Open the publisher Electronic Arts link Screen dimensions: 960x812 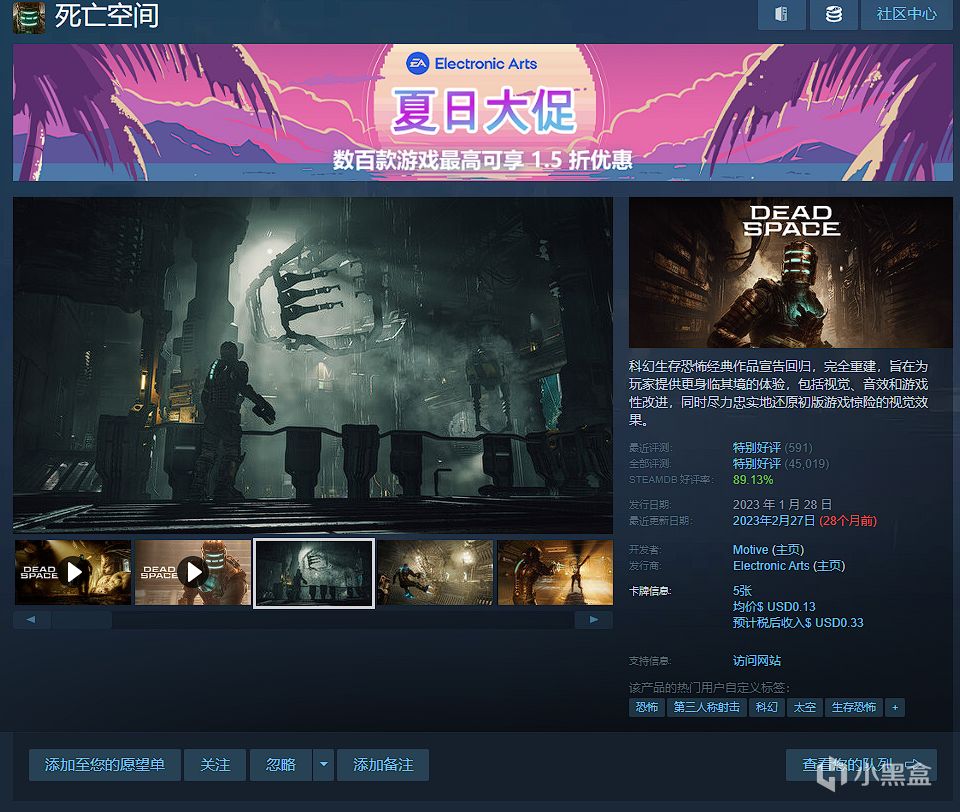tap(771, 566)
